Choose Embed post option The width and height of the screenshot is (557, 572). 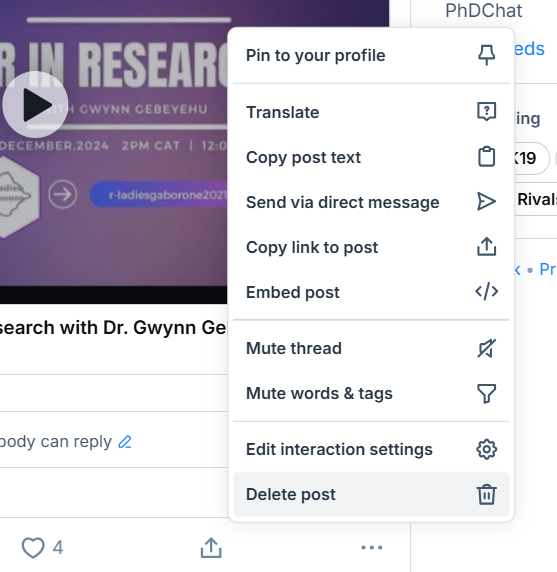[371, 292]
